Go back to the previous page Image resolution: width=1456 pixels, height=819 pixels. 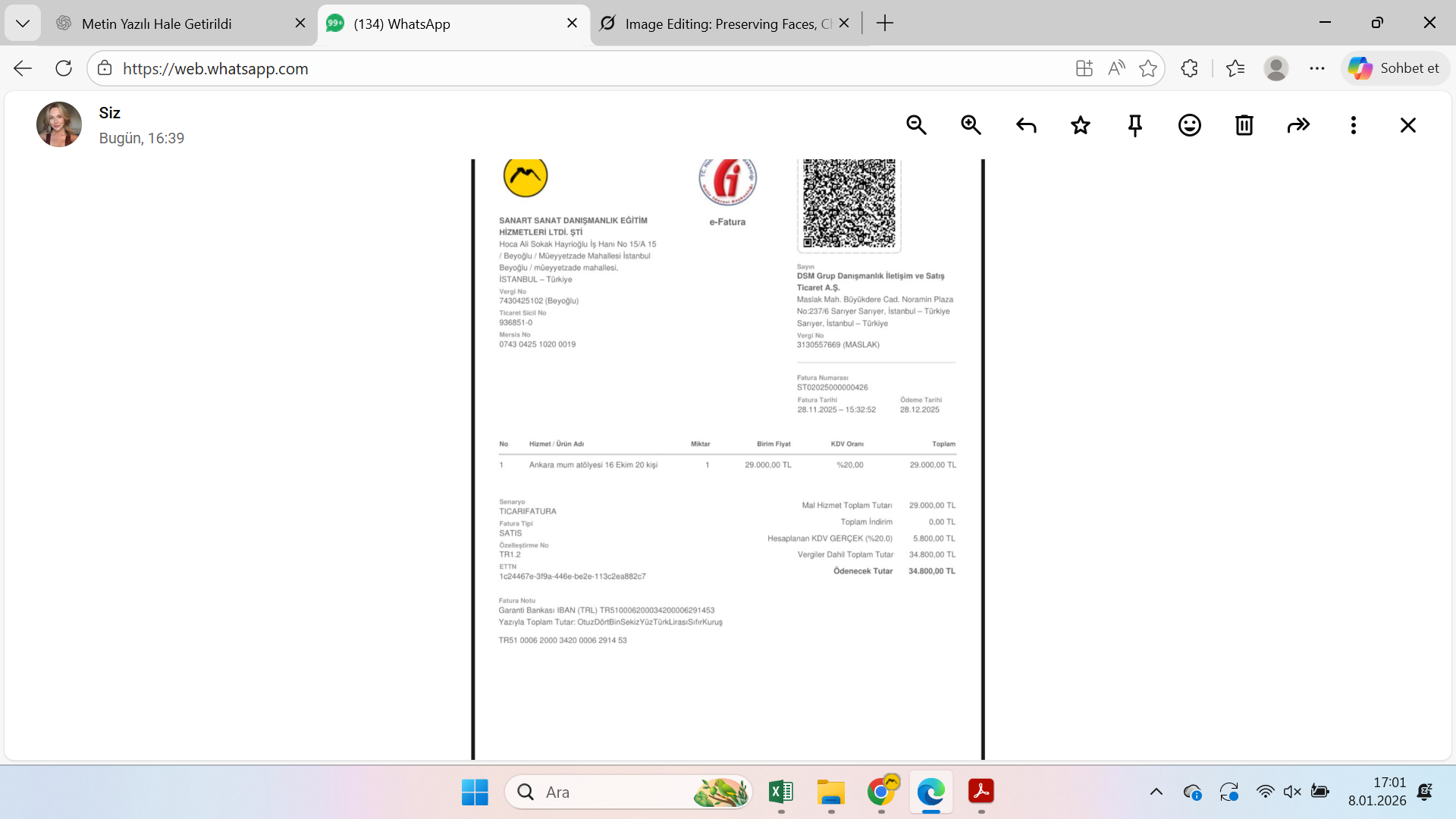click(x=23, y=68)
